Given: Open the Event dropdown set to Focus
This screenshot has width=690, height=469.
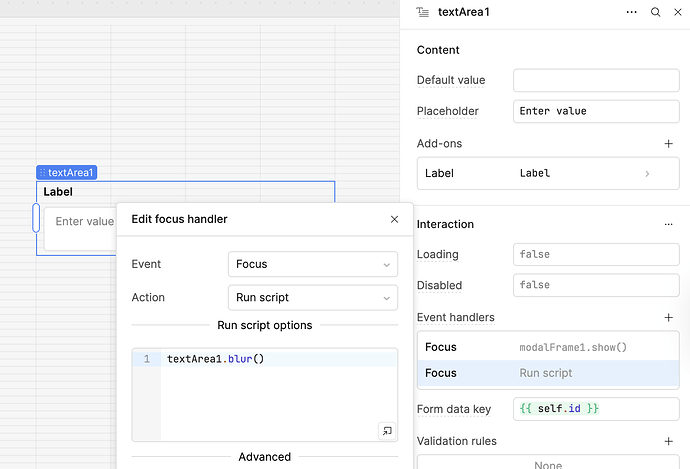Looking at the screenshot, I should (x=312, y=264).
